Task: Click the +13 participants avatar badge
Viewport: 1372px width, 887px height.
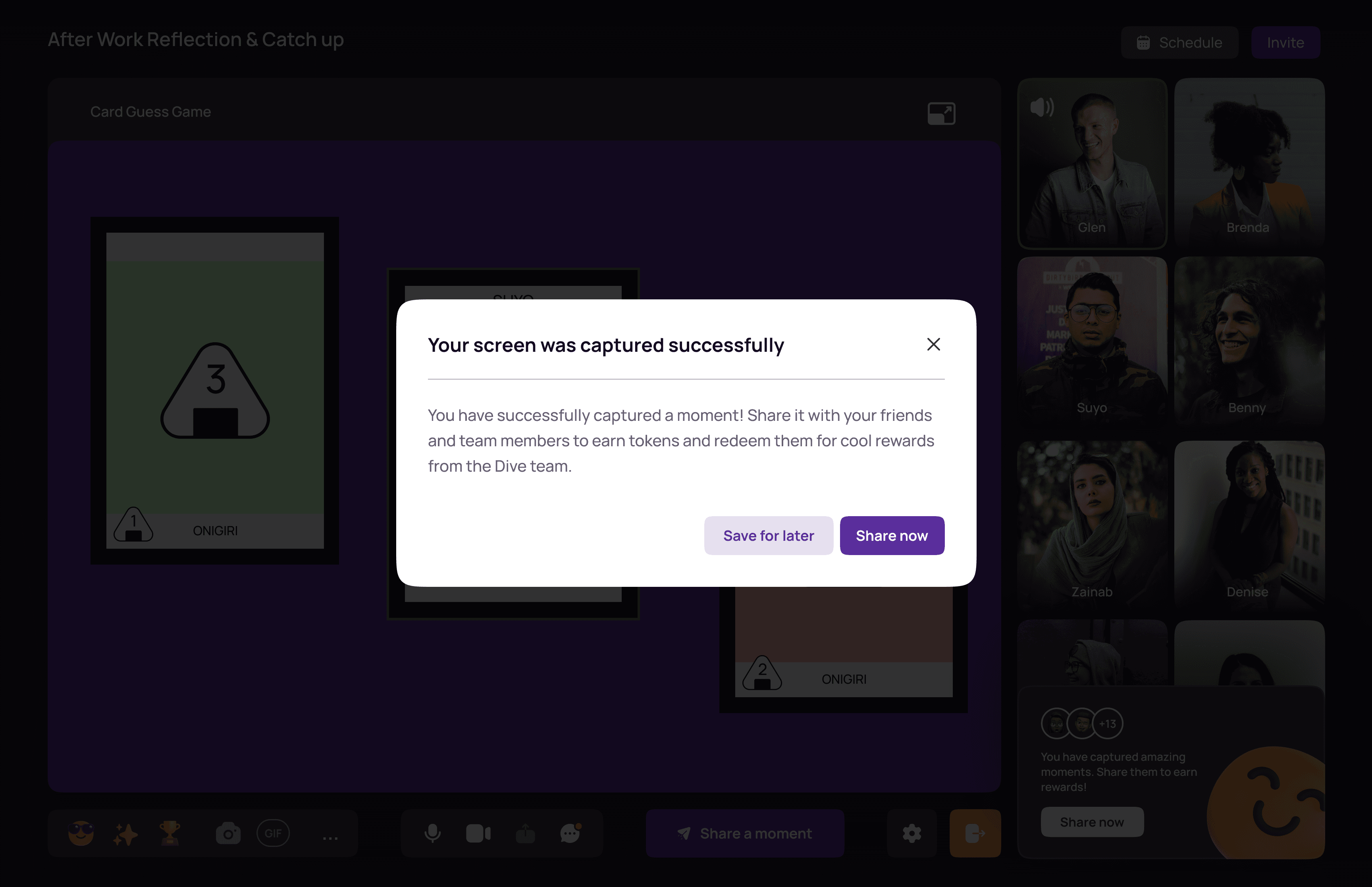Action: click(1107, 723)
